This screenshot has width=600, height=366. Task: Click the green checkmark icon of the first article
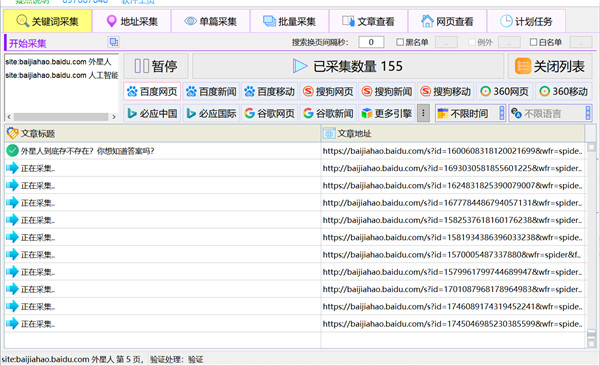click(x=12, y=151)
